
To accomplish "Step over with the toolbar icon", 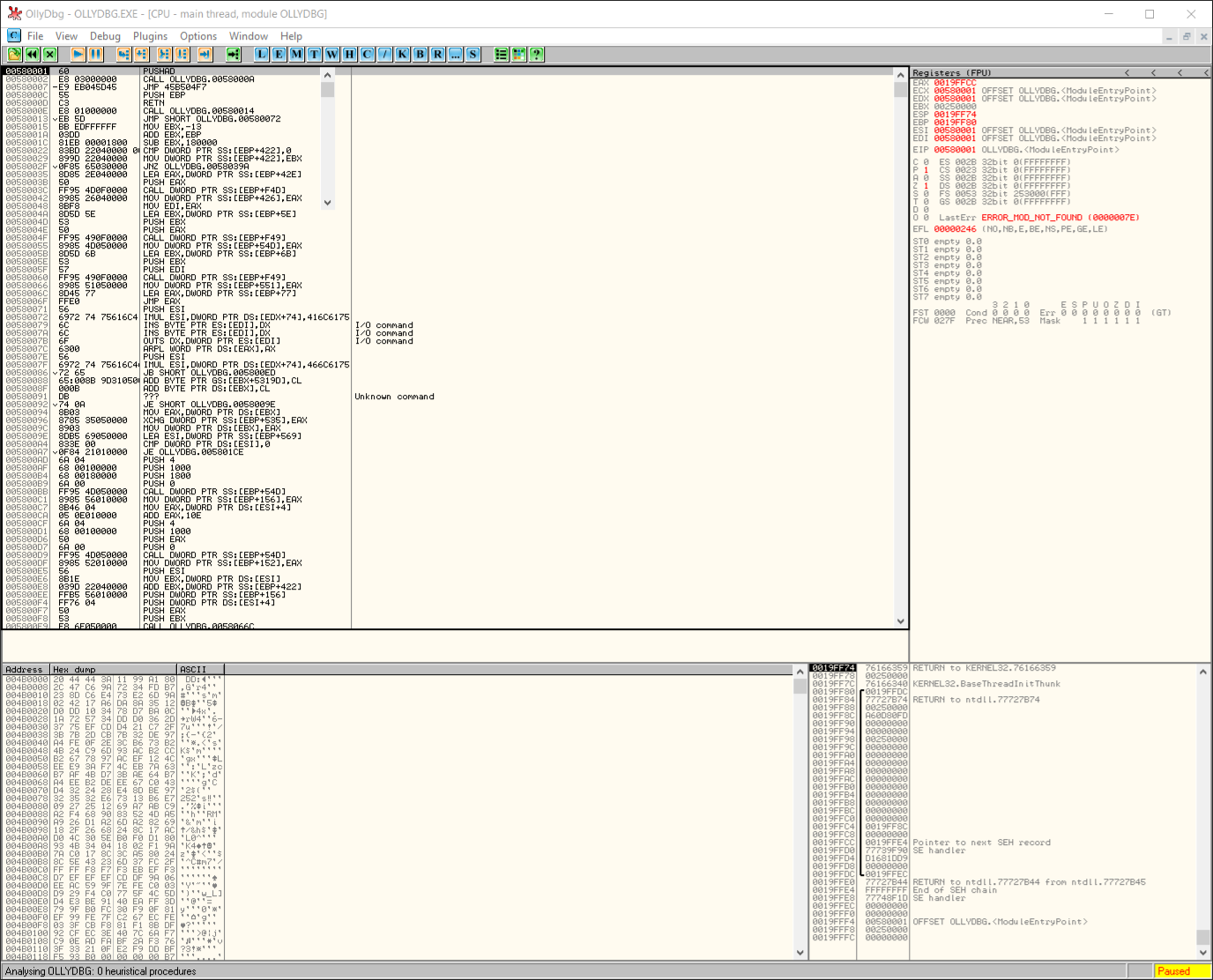I will (x=142, y=55).
